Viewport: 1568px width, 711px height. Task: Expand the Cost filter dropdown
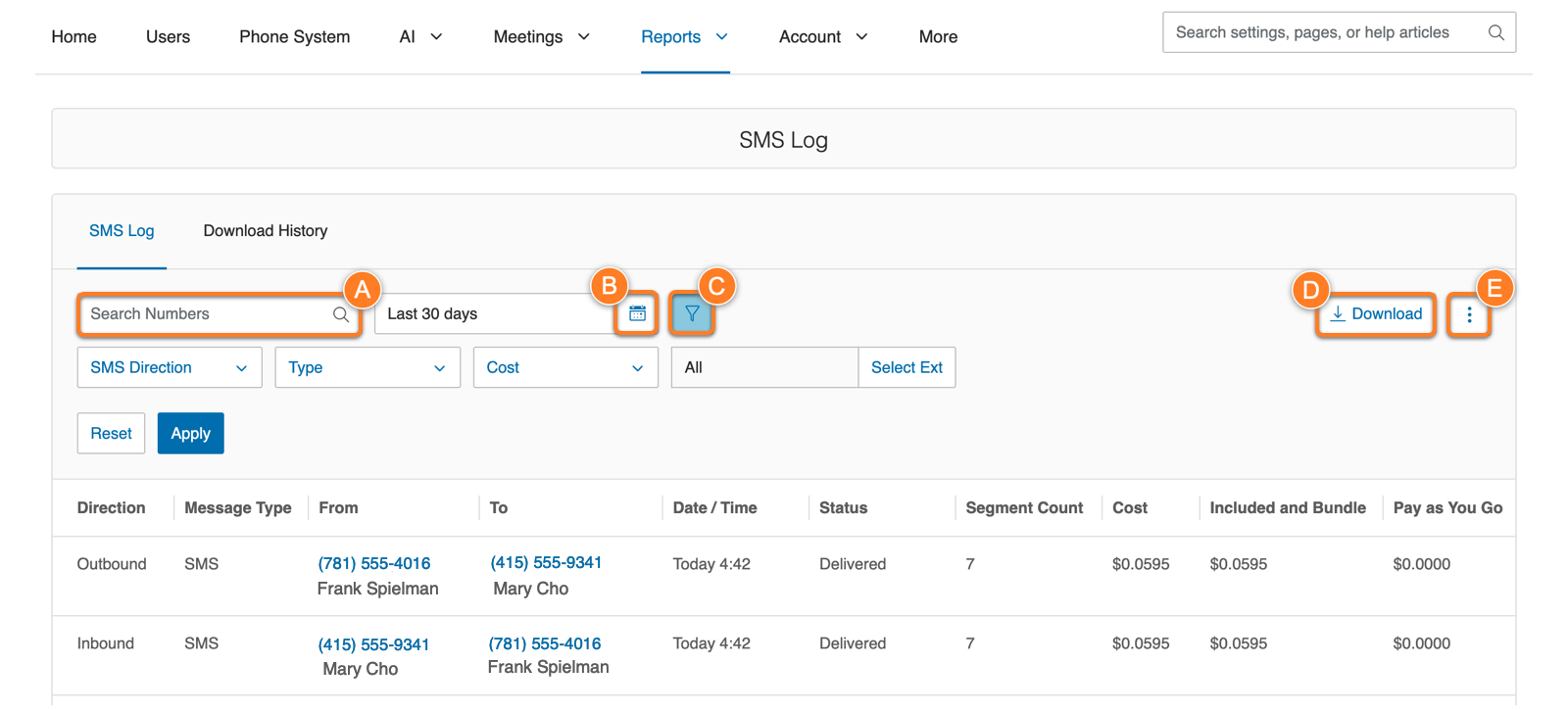564,368
